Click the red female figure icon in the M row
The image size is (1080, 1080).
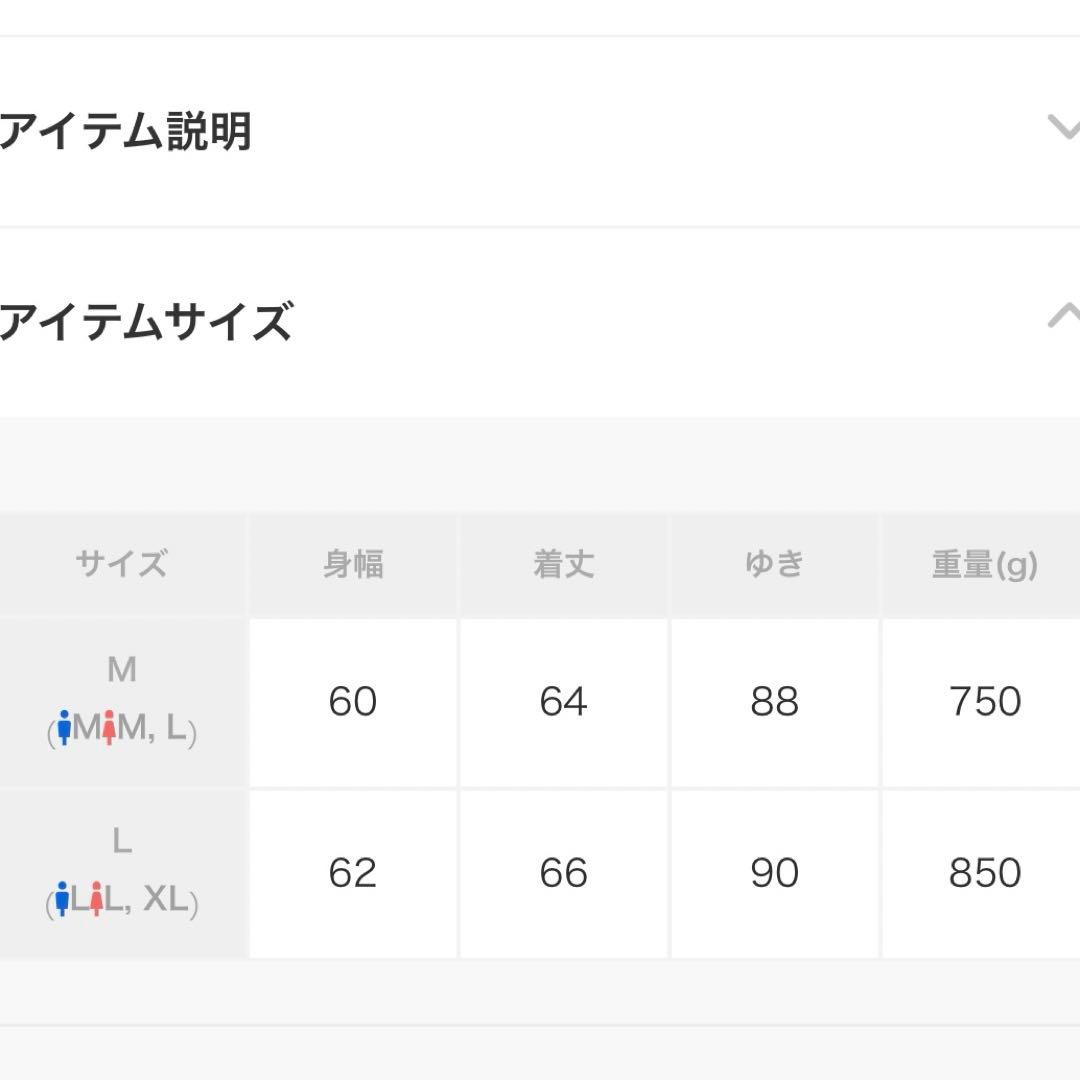(x=108, y=728)
